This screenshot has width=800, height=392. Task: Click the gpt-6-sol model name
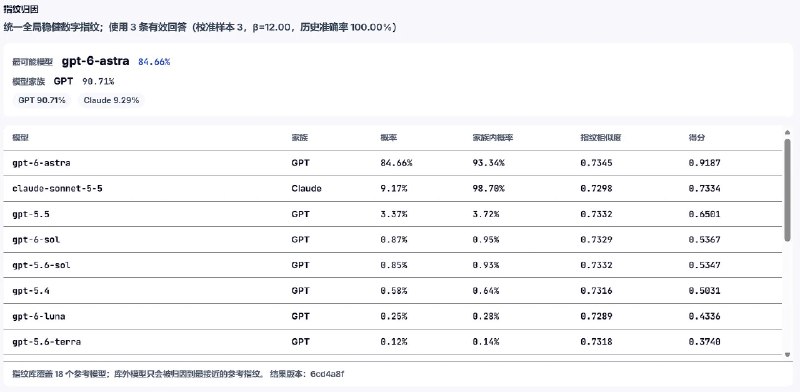(36, 240)
